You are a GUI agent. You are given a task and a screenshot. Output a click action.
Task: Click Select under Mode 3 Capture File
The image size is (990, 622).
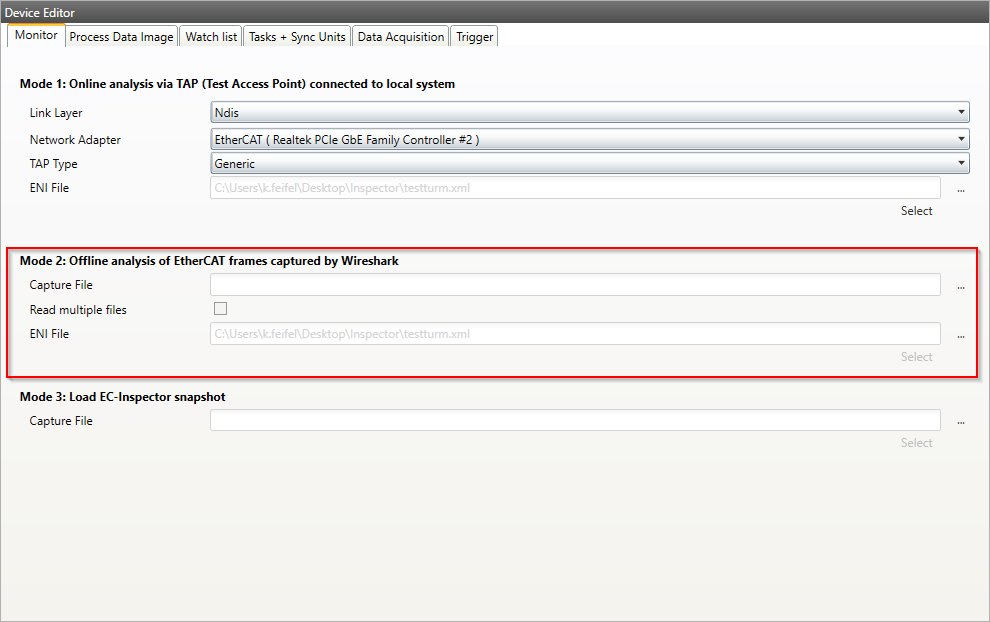[x=916, y=442]
